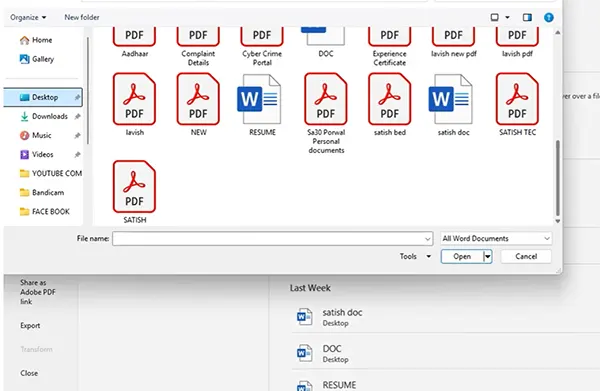Click the help icon in dialog toolbar

[x=548, y=17]
